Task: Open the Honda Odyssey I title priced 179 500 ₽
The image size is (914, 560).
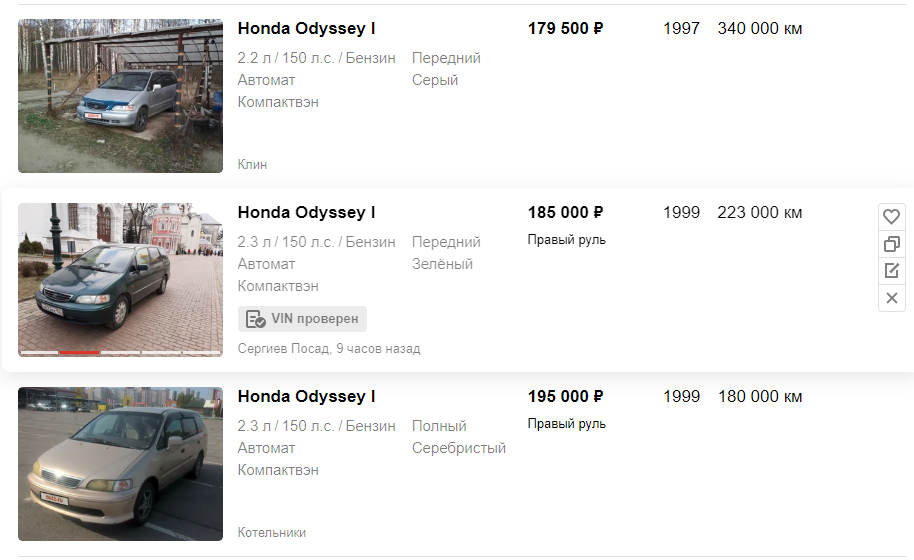Action: pos(306,29)
